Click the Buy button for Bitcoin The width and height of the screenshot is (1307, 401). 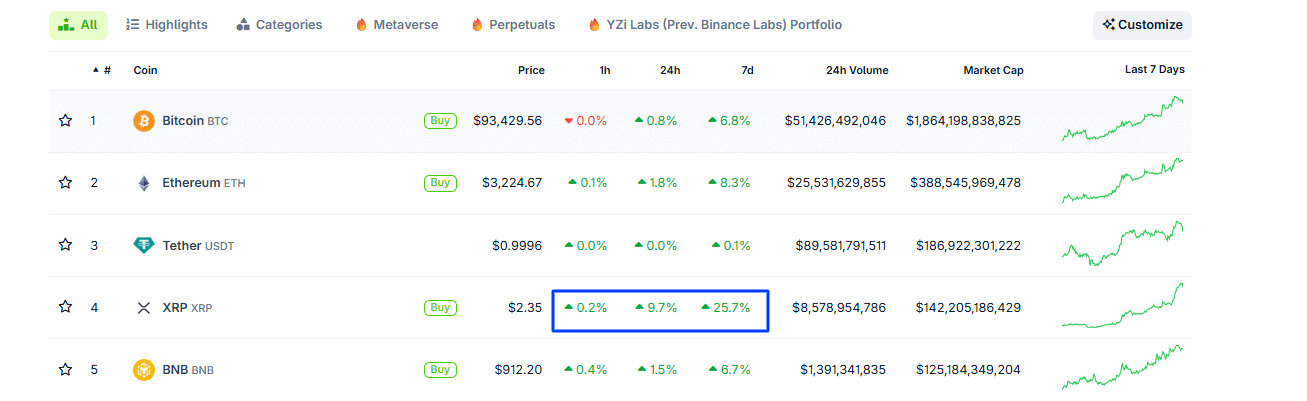[x=440, y=121]
